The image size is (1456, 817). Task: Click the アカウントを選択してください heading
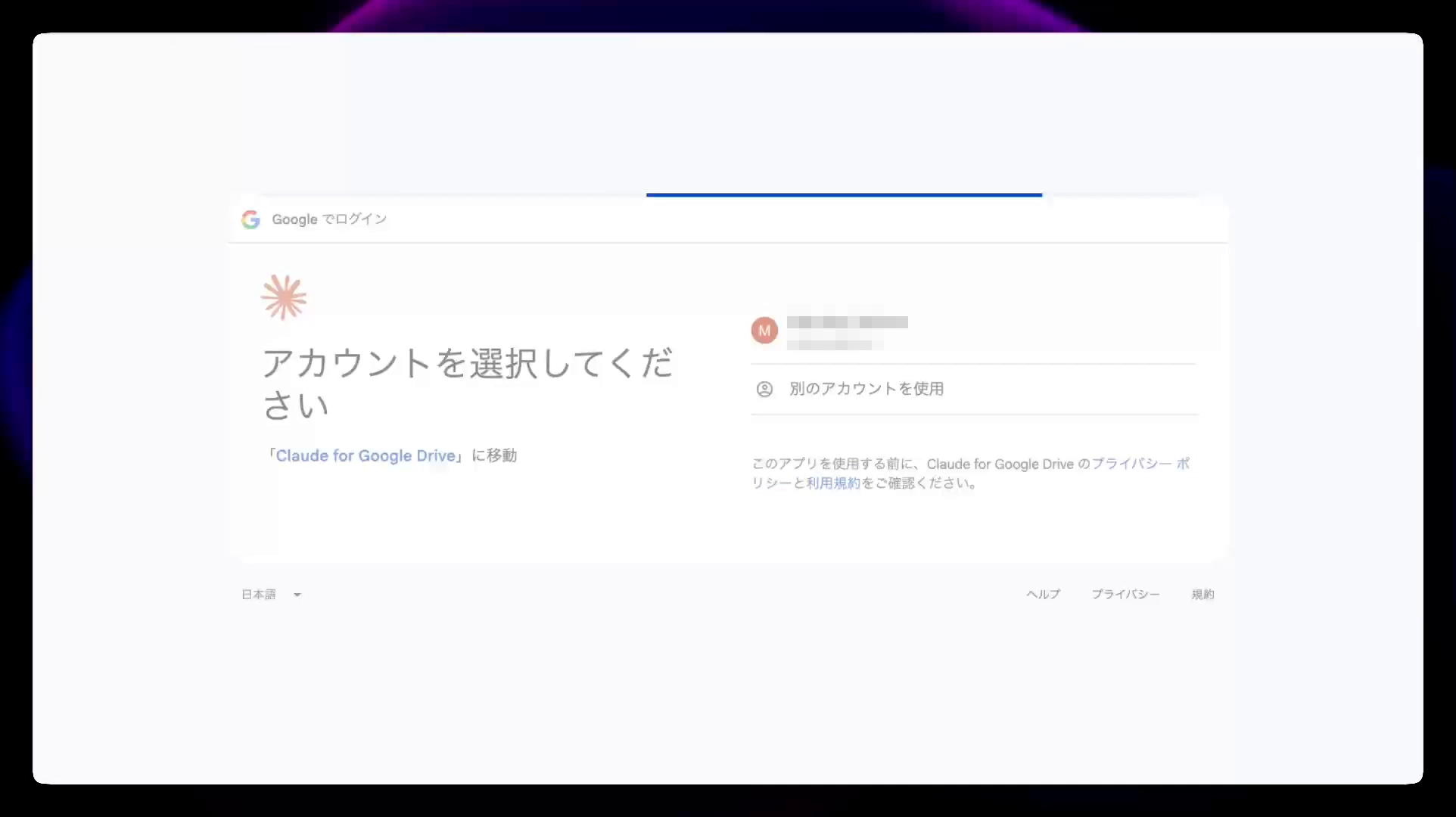467,384
